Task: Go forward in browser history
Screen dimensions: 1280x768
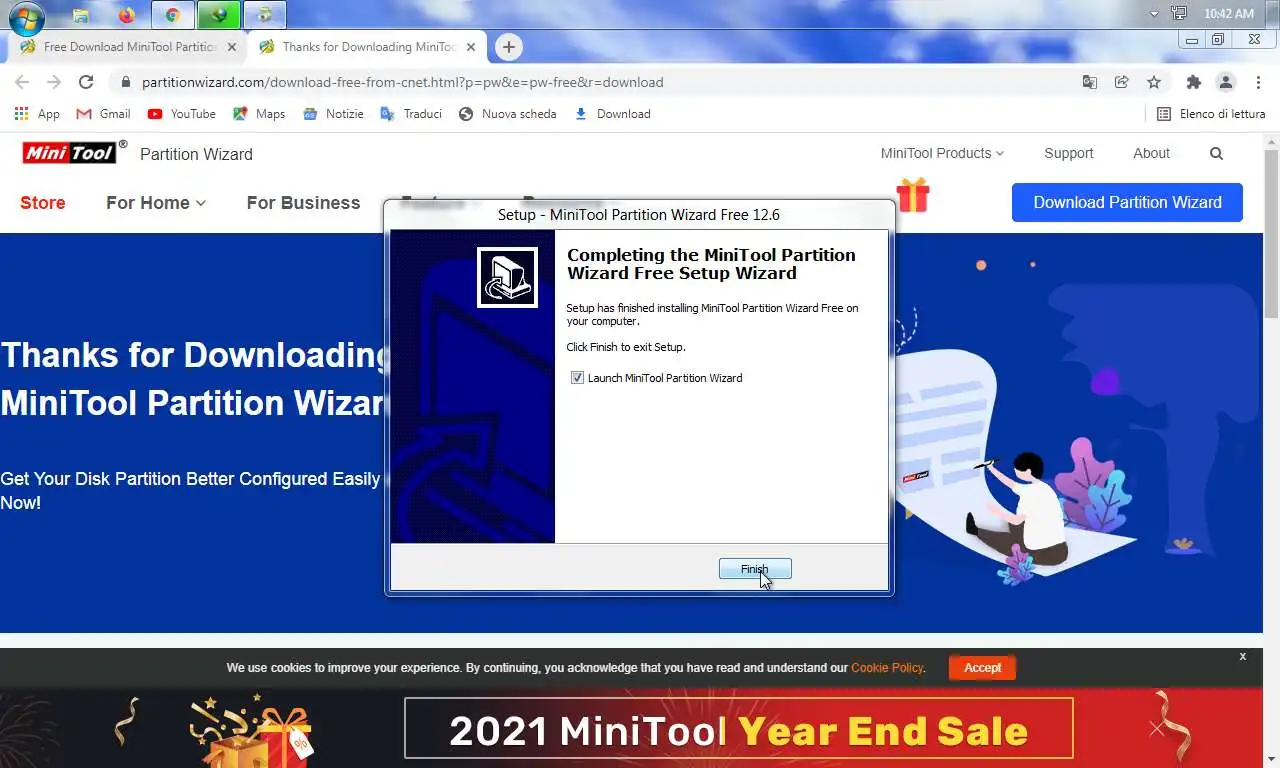Action: 54,82
